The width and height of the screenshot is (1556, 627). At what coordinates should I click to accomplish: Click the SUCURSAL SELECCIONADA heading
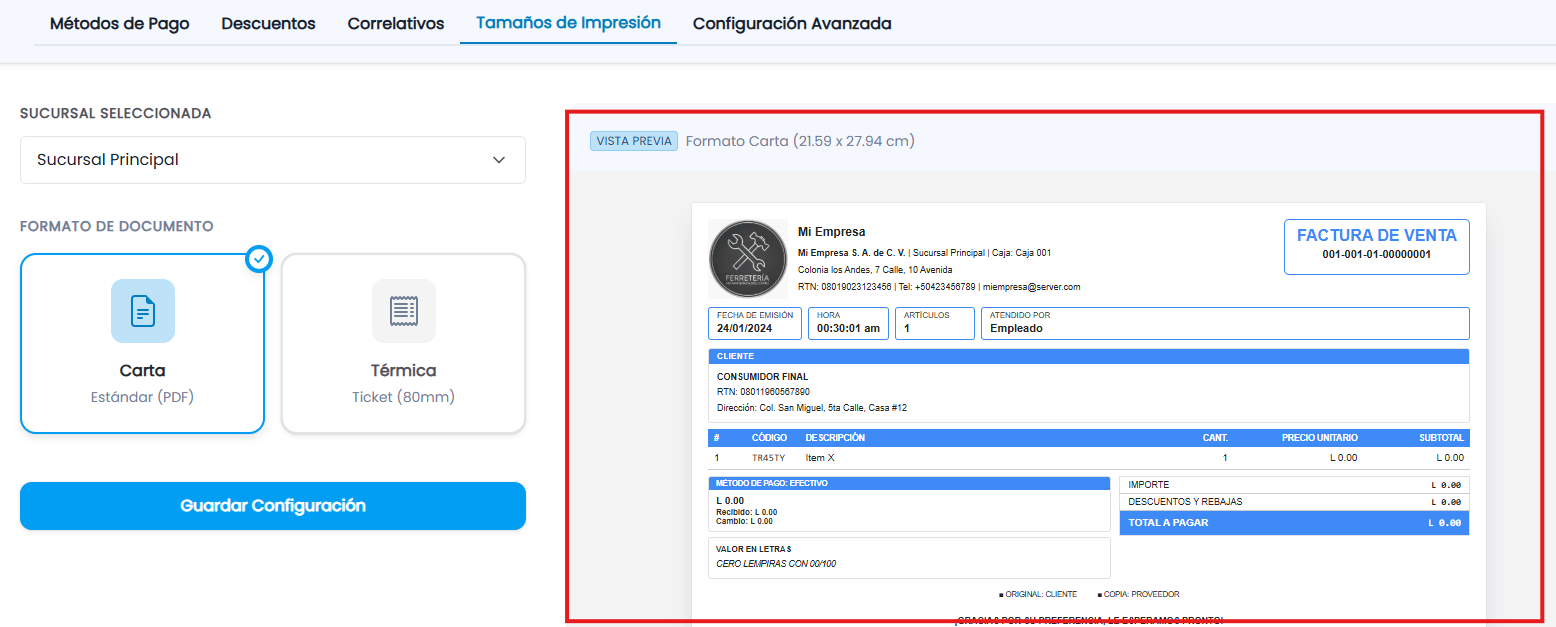coord(116,114)
